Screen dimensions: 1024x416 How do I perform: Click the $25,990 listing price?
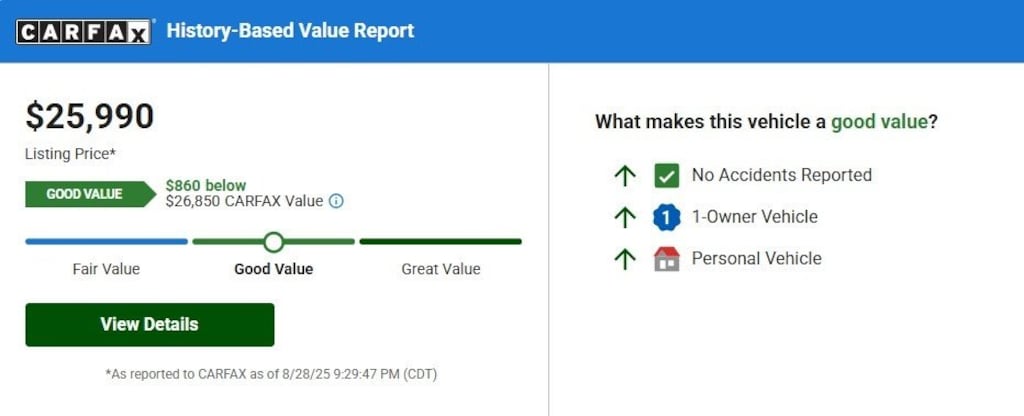89,116
